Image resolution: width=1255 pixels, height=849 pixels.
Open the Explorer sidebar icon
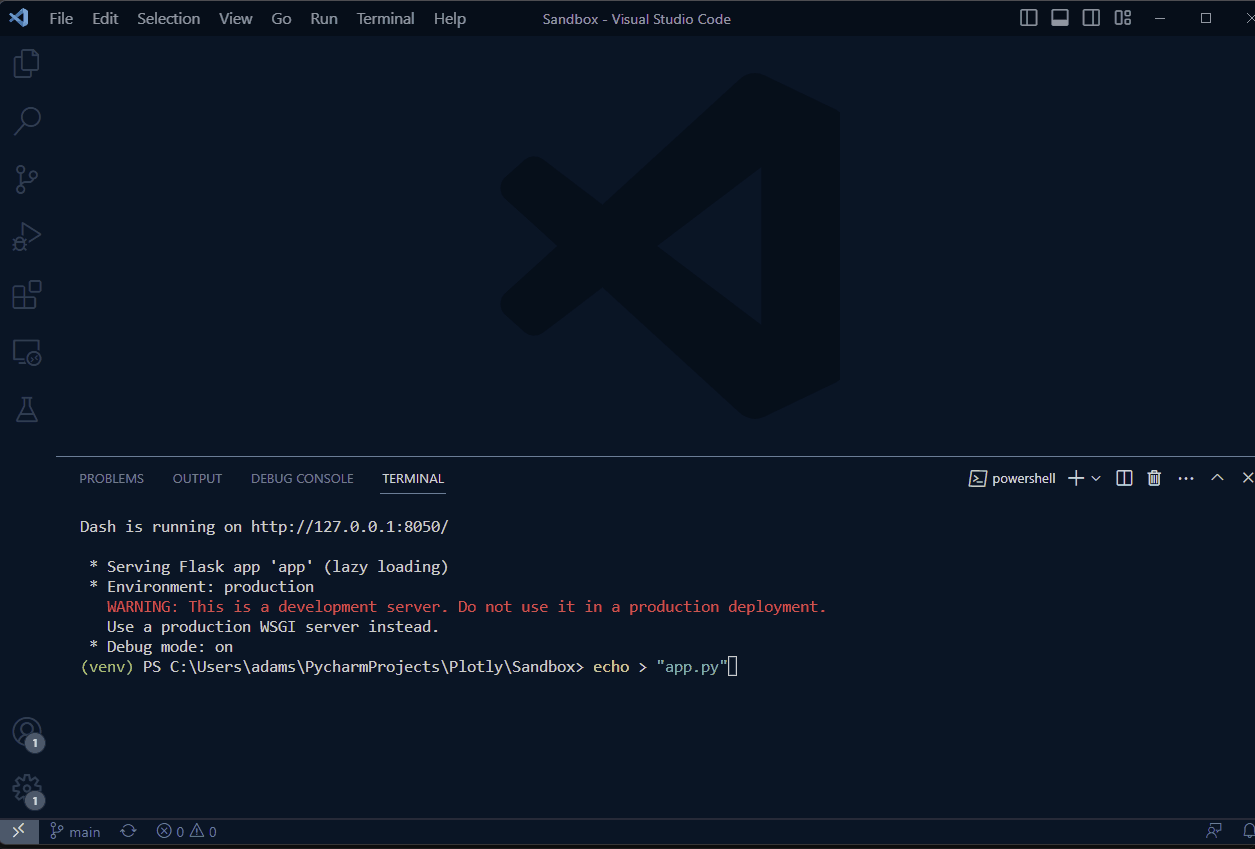point(26,62)
